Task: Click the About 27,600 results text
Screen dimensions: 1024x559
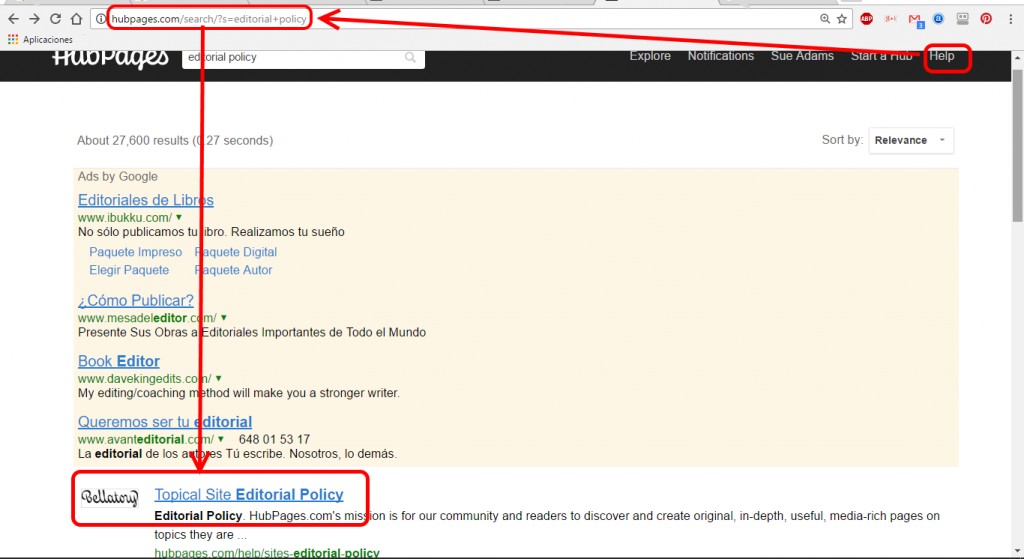Action: (x=175, y=140)
